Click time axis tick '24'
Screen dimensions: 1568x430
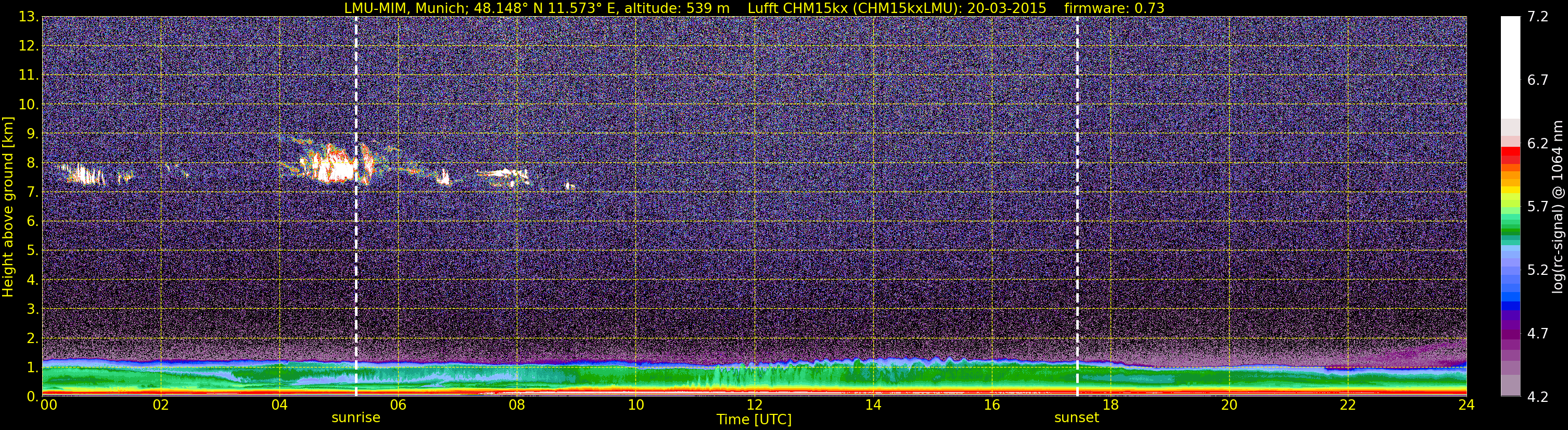(x=1467, y=405)
